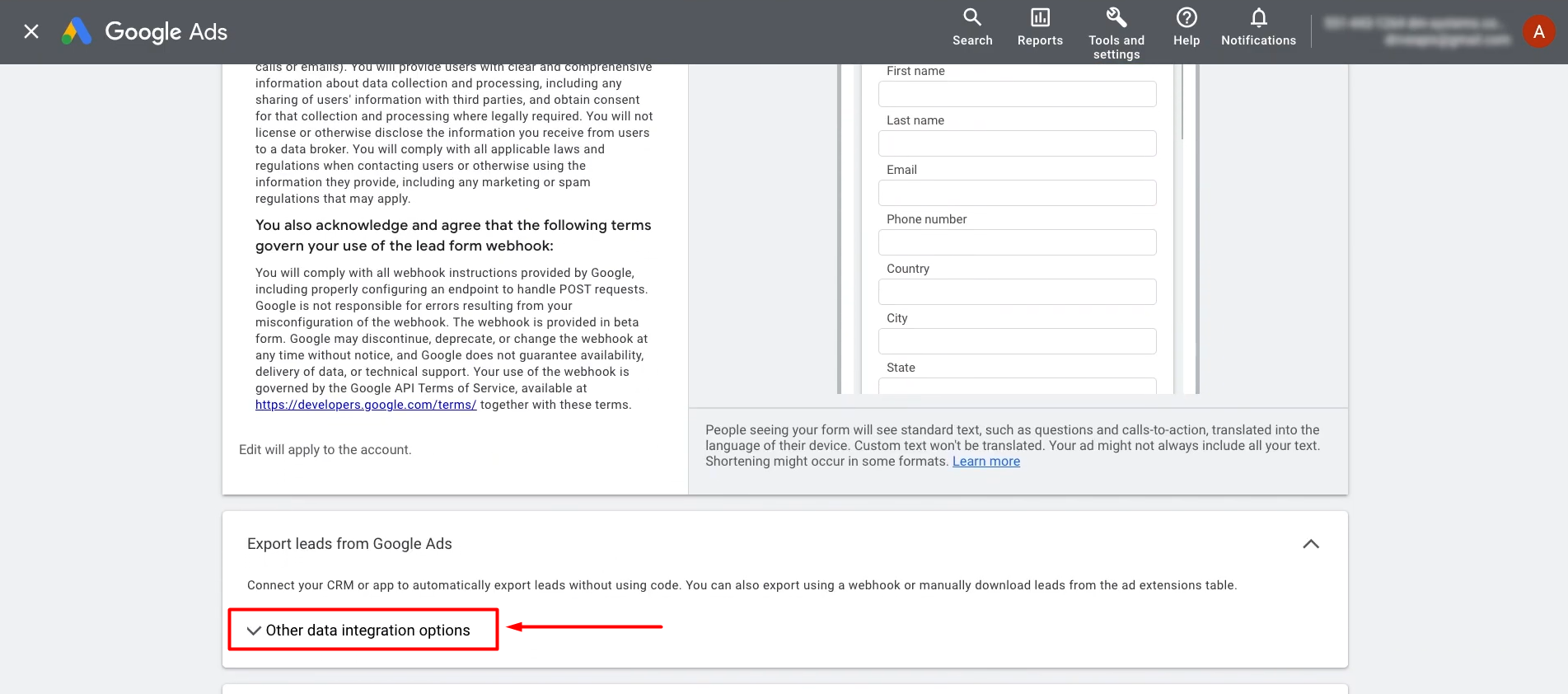Open Search magnifier icon
Viewport: 1568px width, 694px height.
point(972,18)
